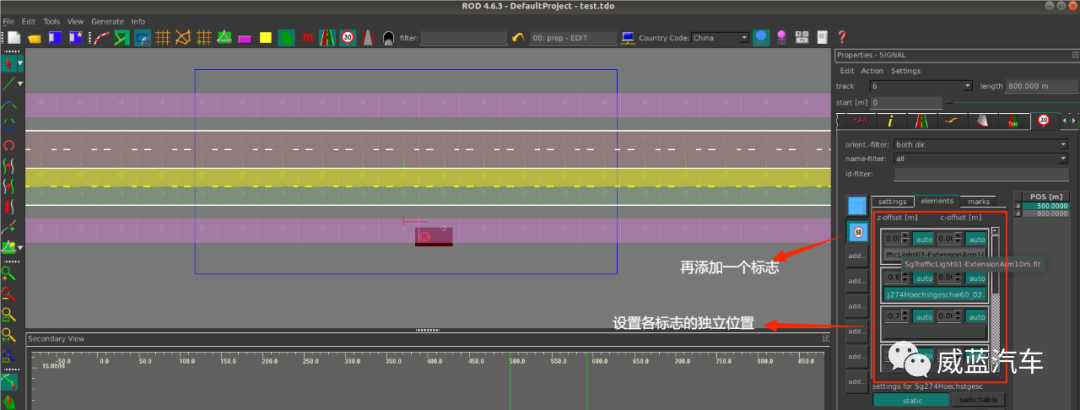The height and width of the screenshot is (410, 1080).
Task: Click the properties tab strip scroll arrows
Action: click(x=1069, y=121)
